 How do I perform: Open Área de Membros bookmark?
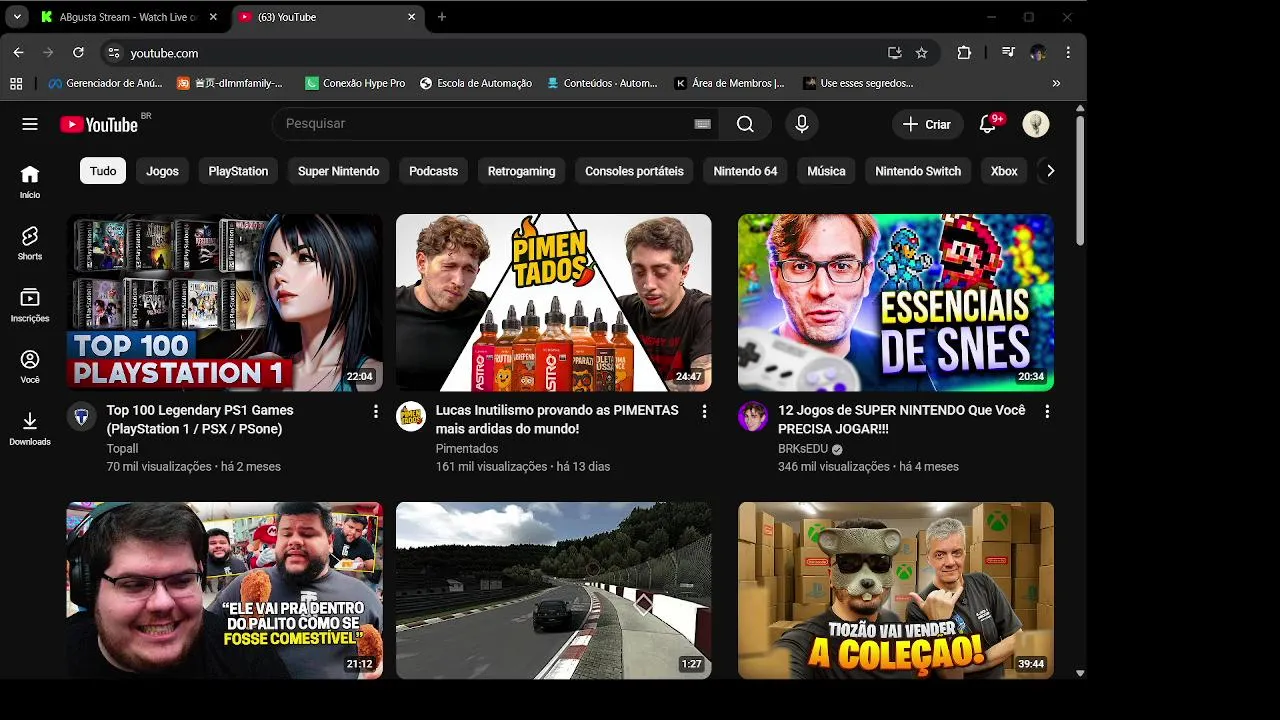coord(730,84)
